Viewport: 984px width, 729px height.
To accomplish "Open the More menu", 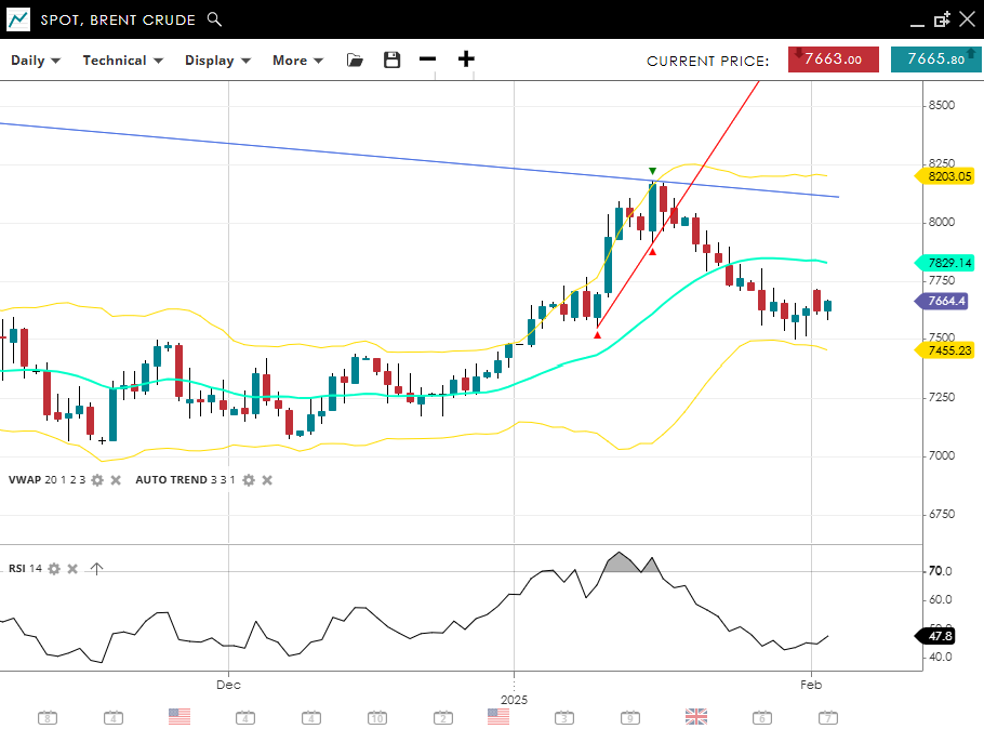I will point(297,60).
